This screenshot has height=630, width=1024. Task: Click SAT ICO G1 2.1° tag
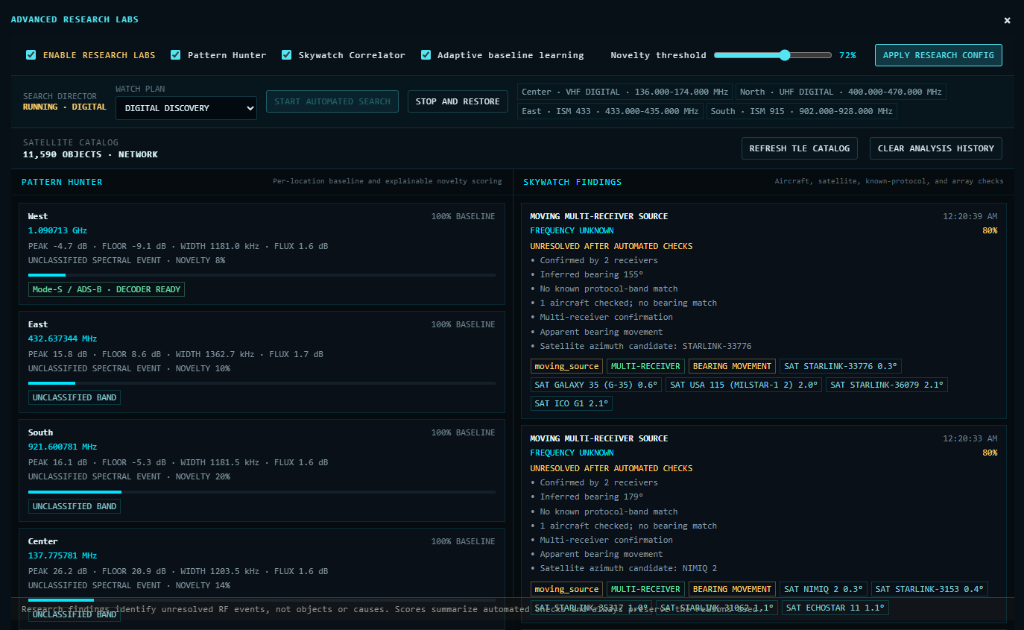(571, 403)
